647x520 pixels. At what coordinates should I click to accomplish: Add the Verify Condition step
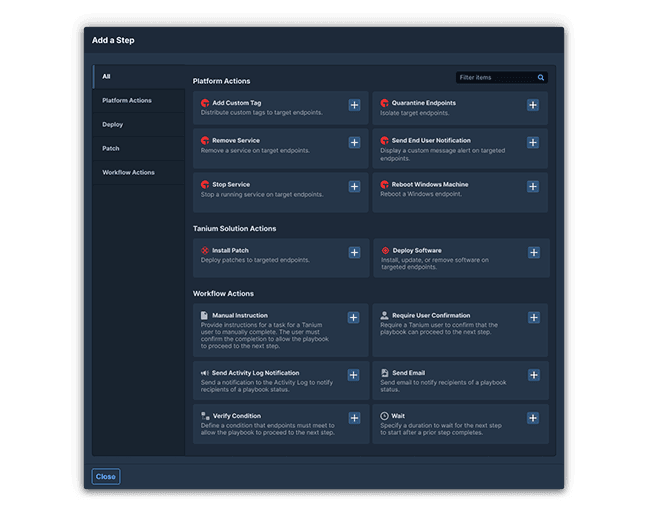pos(354,418)
